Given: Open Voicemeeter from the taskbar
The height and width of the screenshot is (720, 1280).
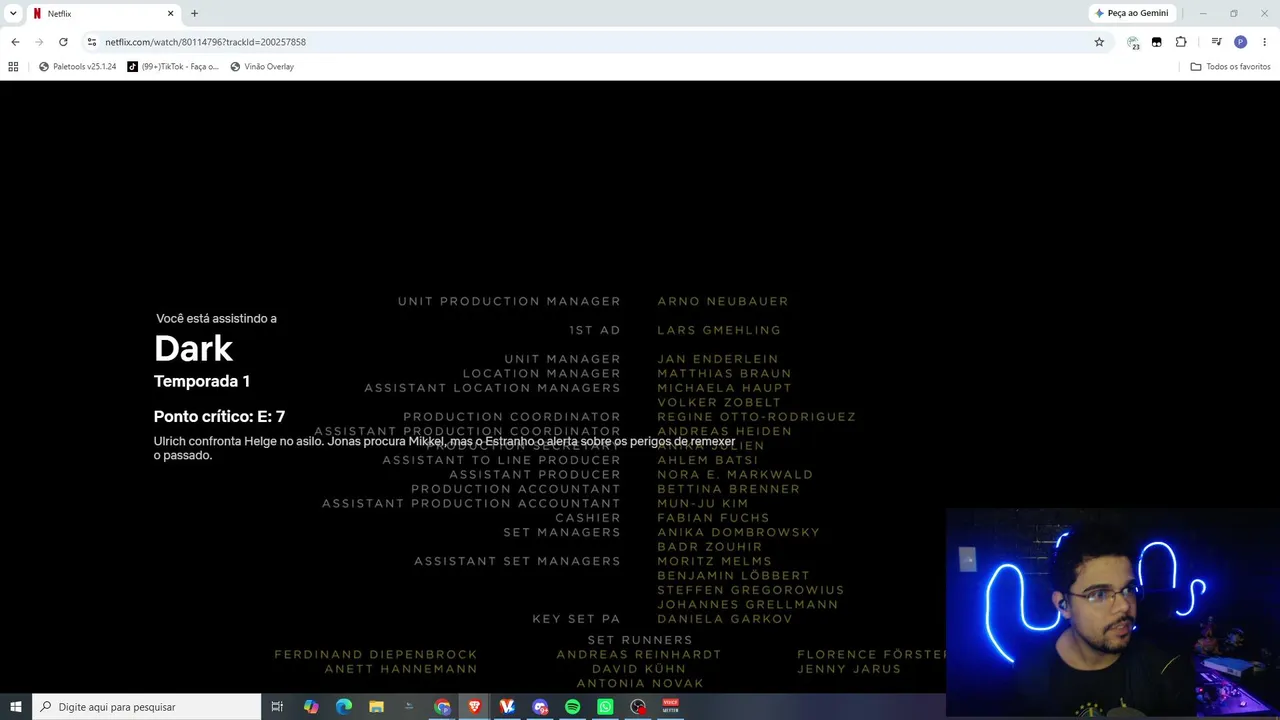Looking at the screenshot, I should point(671,707).
